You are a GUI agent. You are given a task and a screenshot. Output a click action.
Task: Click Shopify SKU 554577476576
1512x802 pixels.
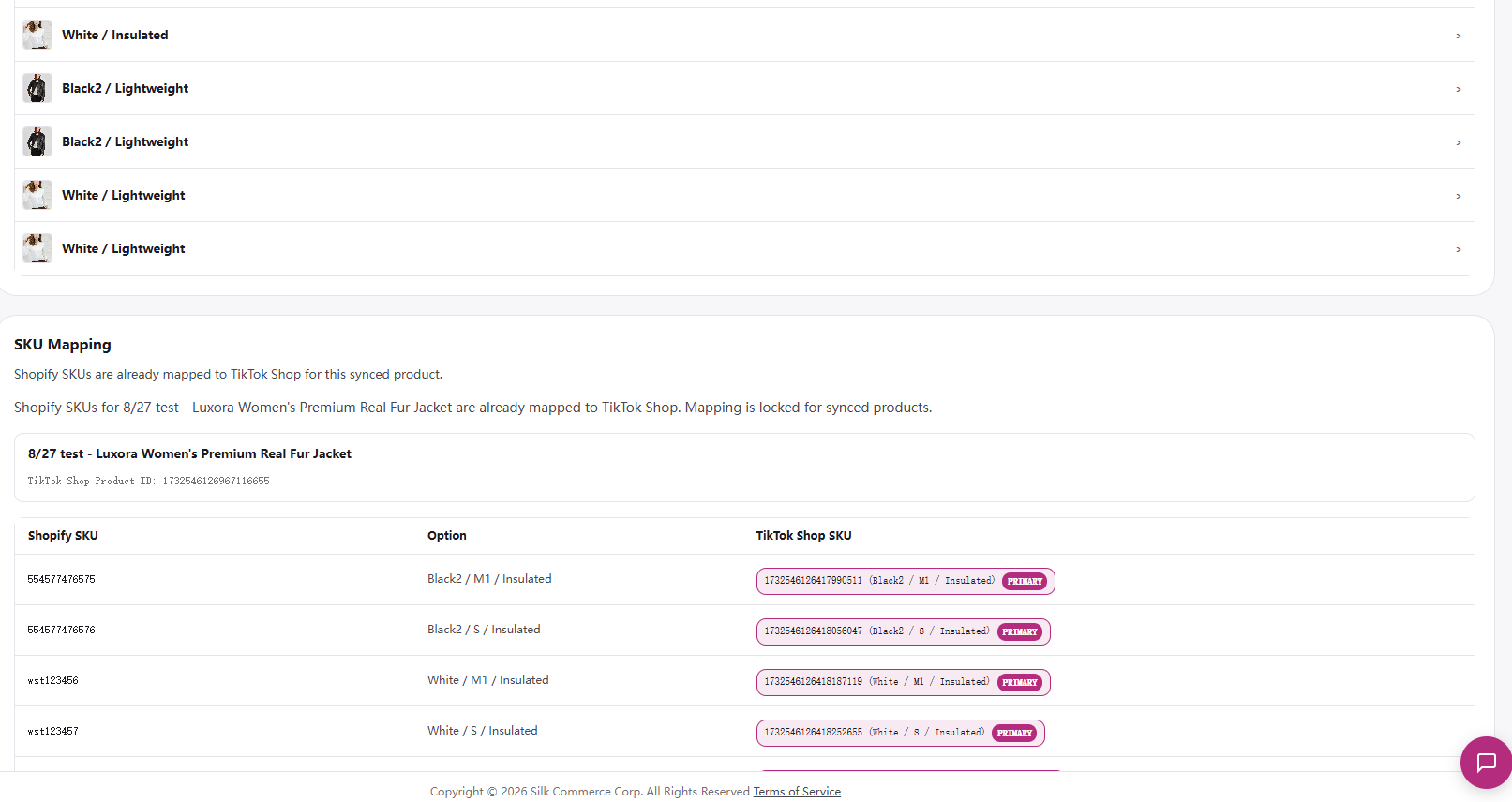click(61, 631)
